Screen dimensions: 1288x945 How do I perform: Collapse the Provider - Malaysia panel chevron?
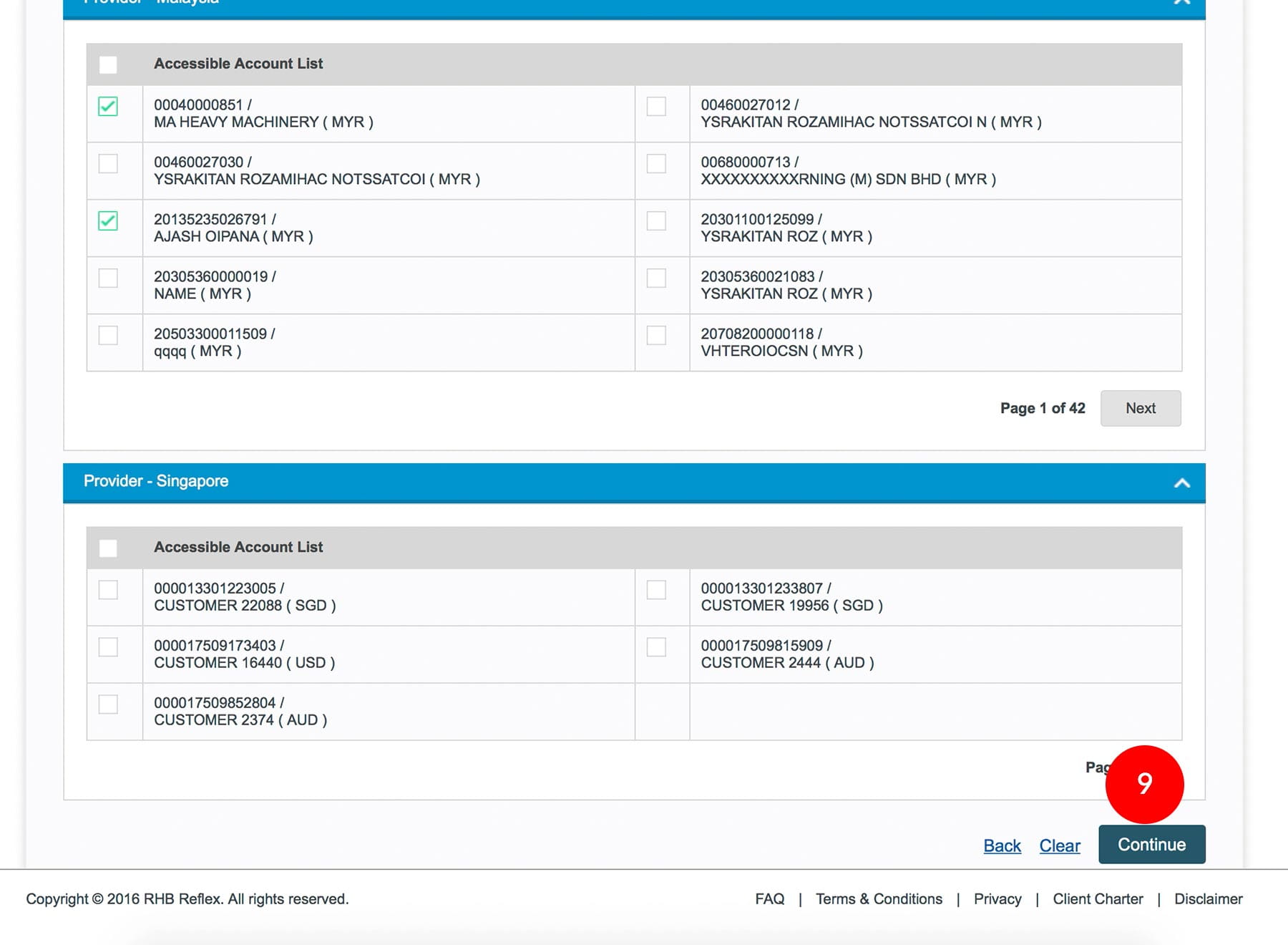(1181, 2)
